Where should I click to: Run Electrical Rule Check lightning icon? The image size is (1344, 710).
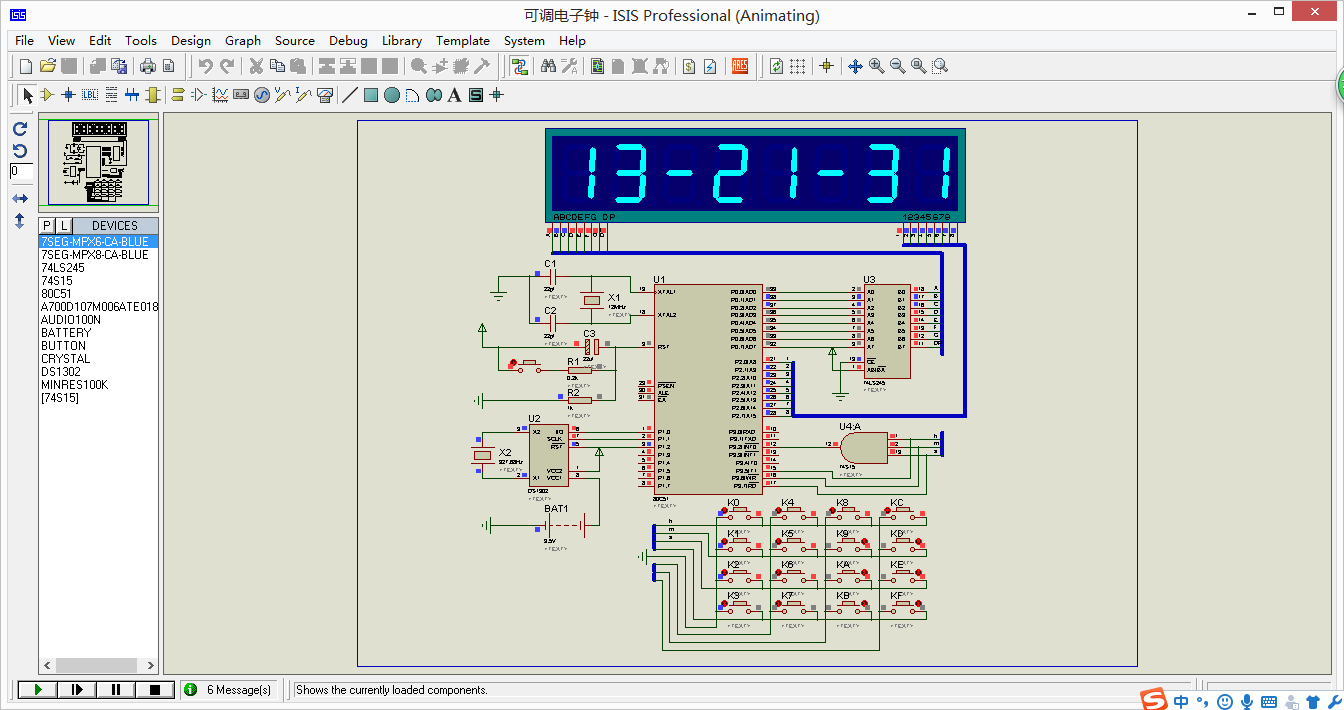click(x=710, y=66)
